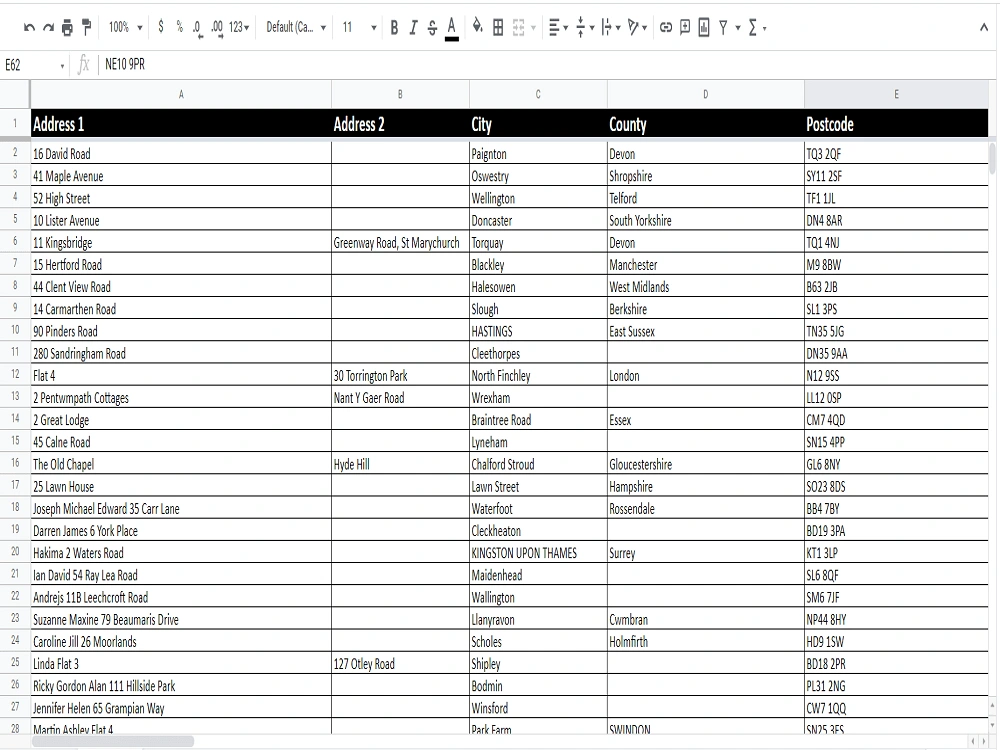Select cell '16 David Road'
The height and width of the screenshot is (750, 1000).
click(181, 154)
